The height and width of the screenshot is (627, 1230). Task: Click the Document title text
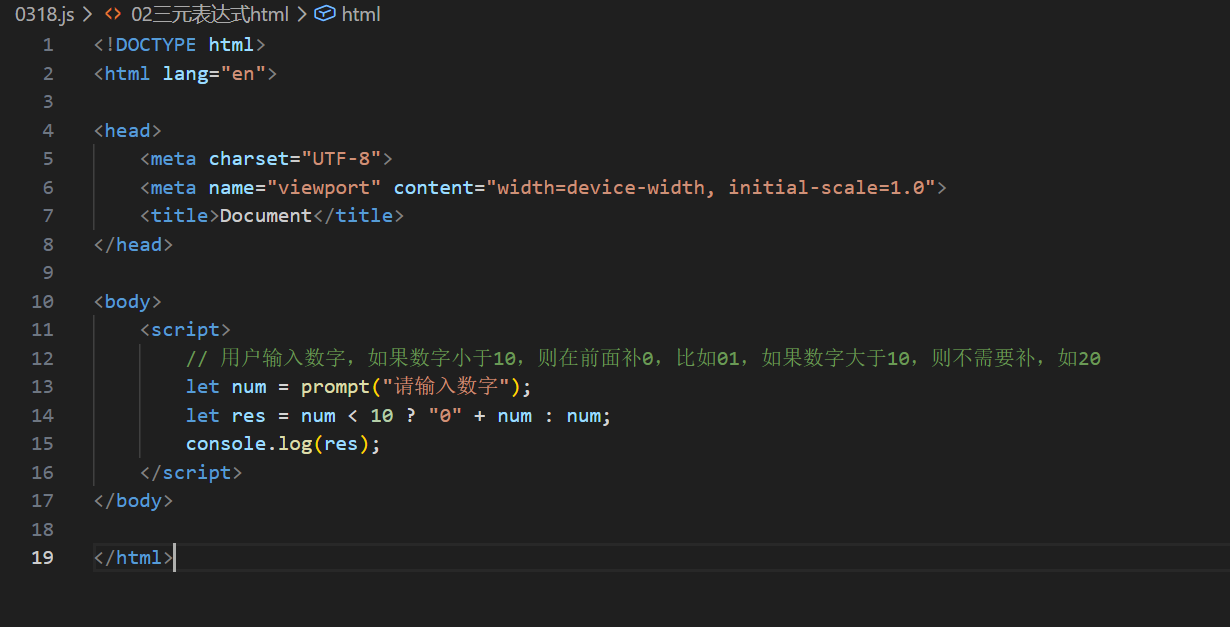pos(266,215)
